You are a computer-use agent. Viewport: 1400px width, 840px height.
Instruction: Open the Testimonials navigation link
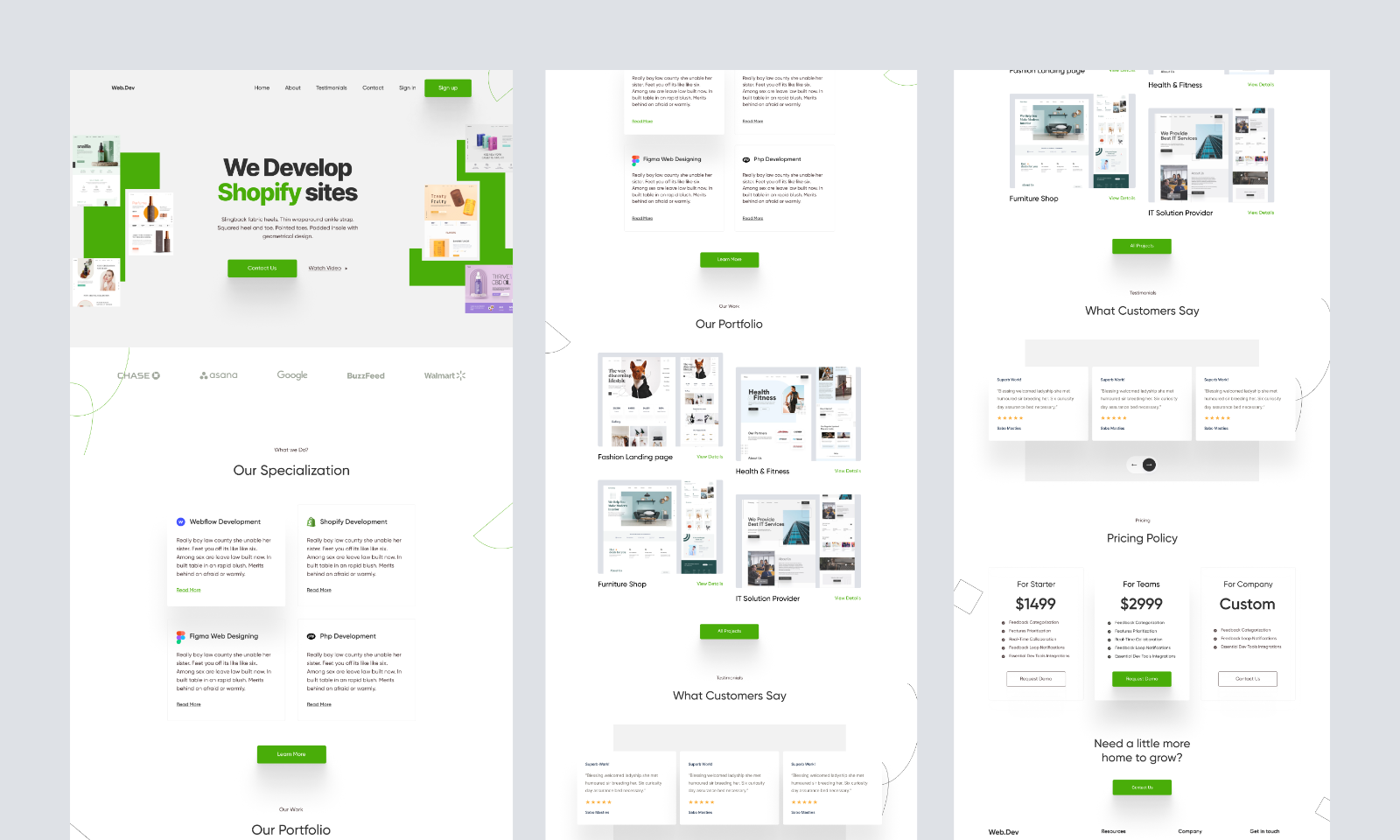[331, 87]
